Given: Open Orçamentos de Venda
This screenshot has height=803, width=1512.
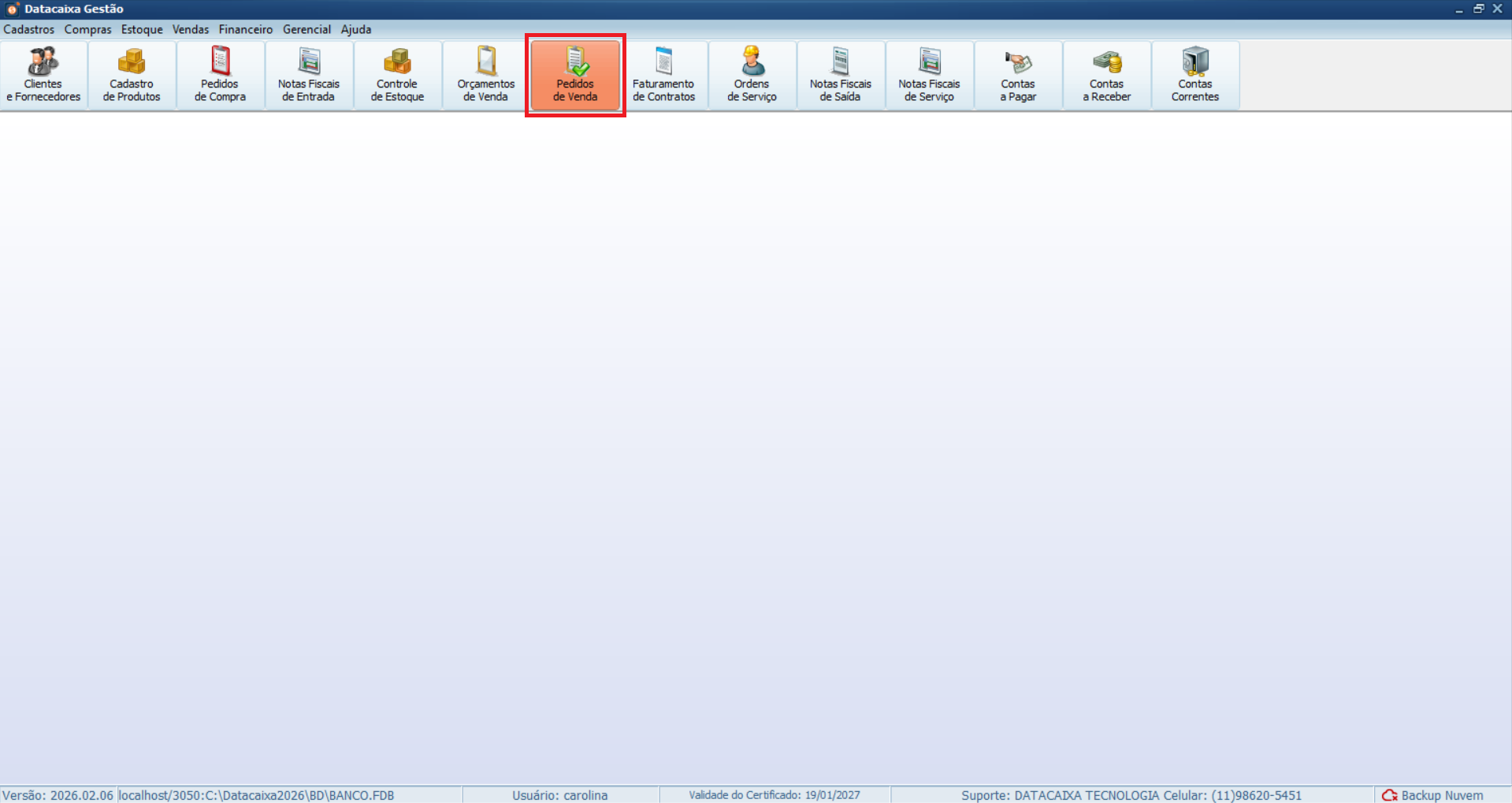Looking at the screenshot, I should coord(486,76).
